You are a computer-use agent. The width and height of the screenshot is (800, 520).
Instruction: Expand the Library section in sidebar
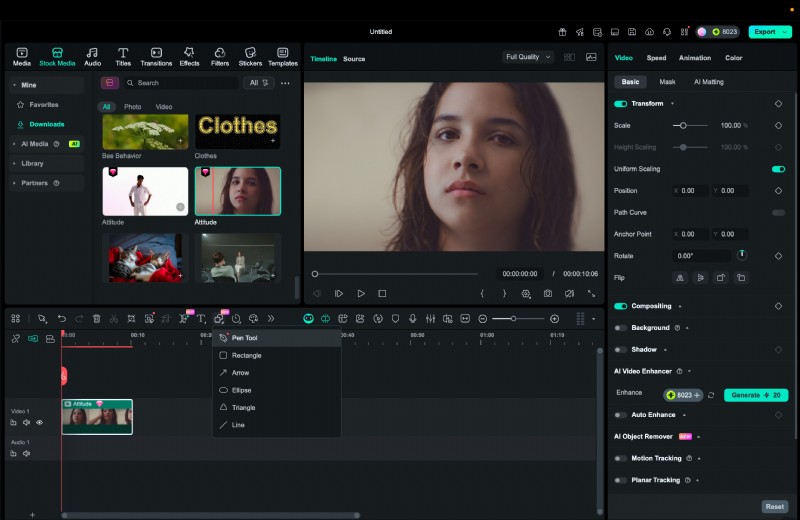(32, 163)
